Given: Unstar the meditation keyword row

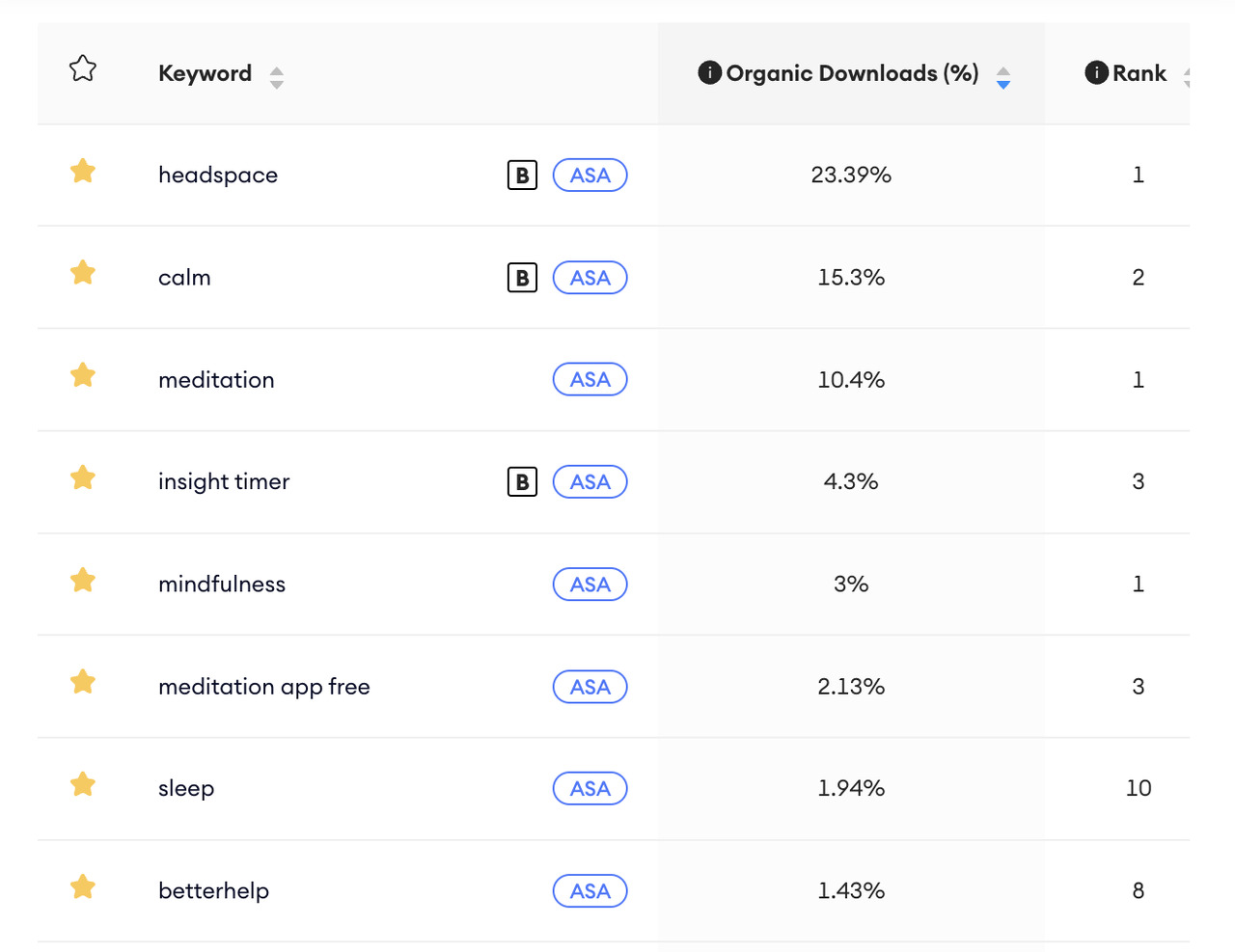Looking at the screenshot, I should (x=83, y=375).
